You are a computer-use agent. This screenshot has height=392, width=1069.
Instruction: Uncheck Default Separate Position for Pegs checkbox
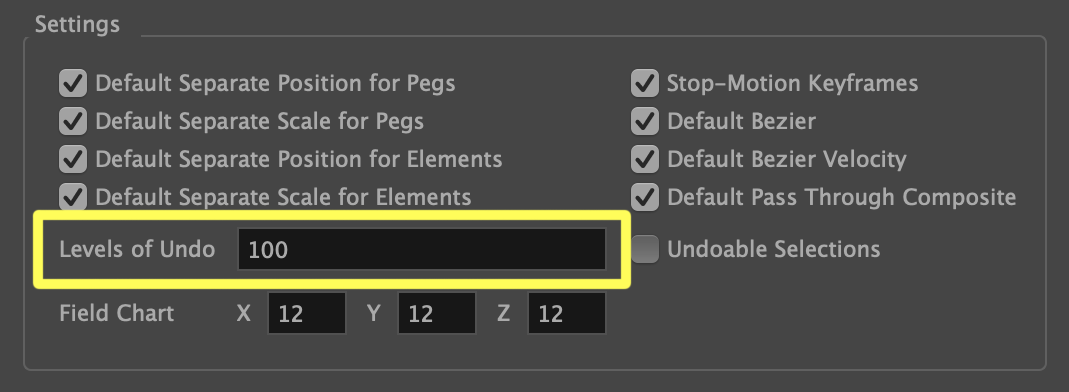[72, 84]
